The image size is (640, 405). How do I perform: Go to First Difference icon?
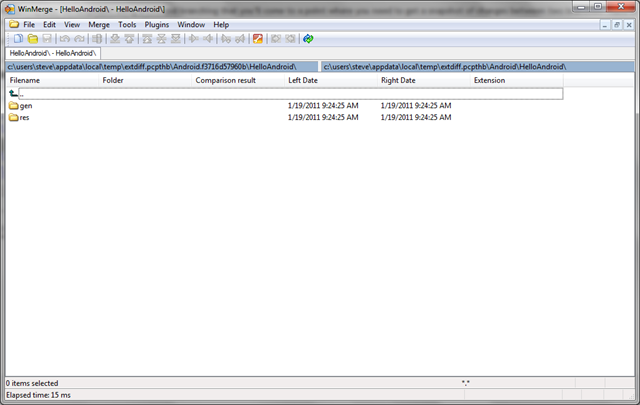pyautogui.click(x=147, y=39)
